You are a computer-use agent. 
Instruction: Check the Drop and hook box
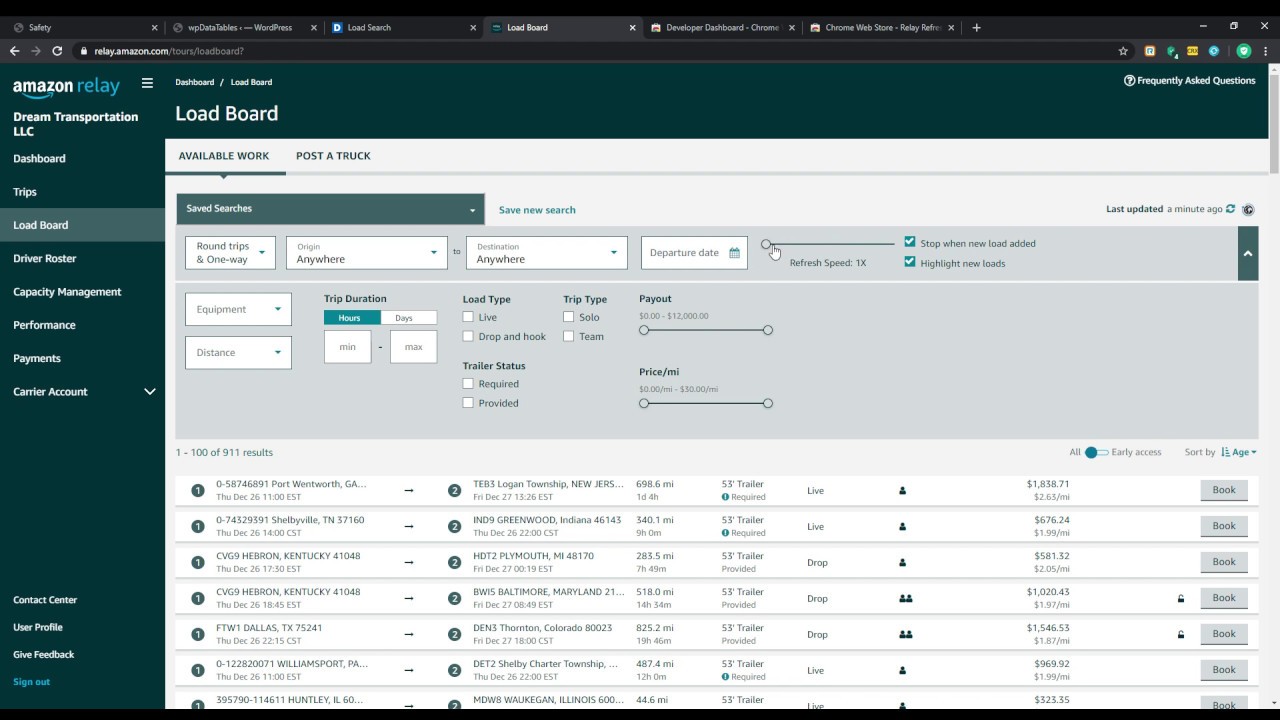(468, 336)
